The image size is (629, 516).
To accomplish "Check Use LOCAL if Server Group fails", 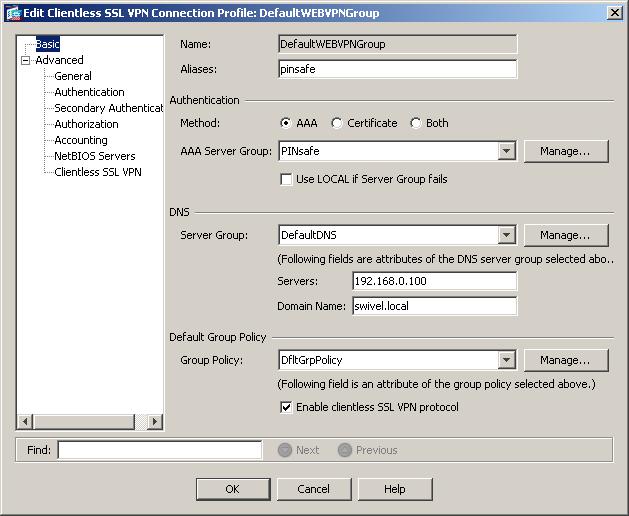I will pyautogui.click(x=286, y=179).
